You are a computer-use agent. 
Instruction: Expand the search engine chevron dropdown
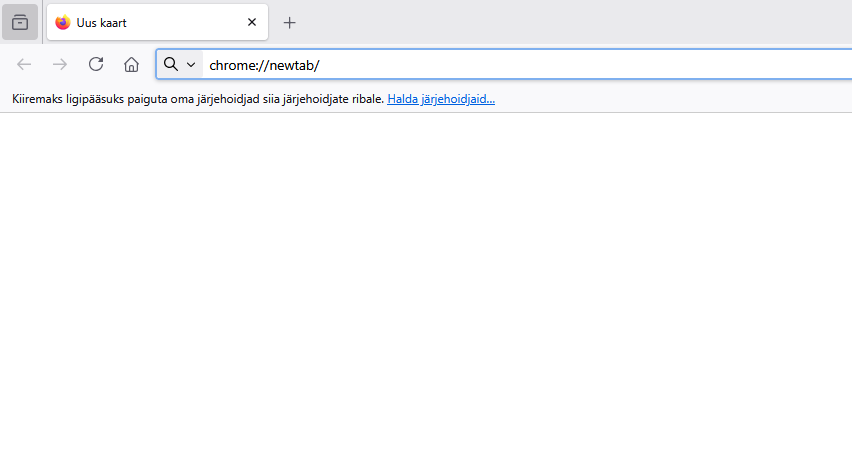[191, 64]
